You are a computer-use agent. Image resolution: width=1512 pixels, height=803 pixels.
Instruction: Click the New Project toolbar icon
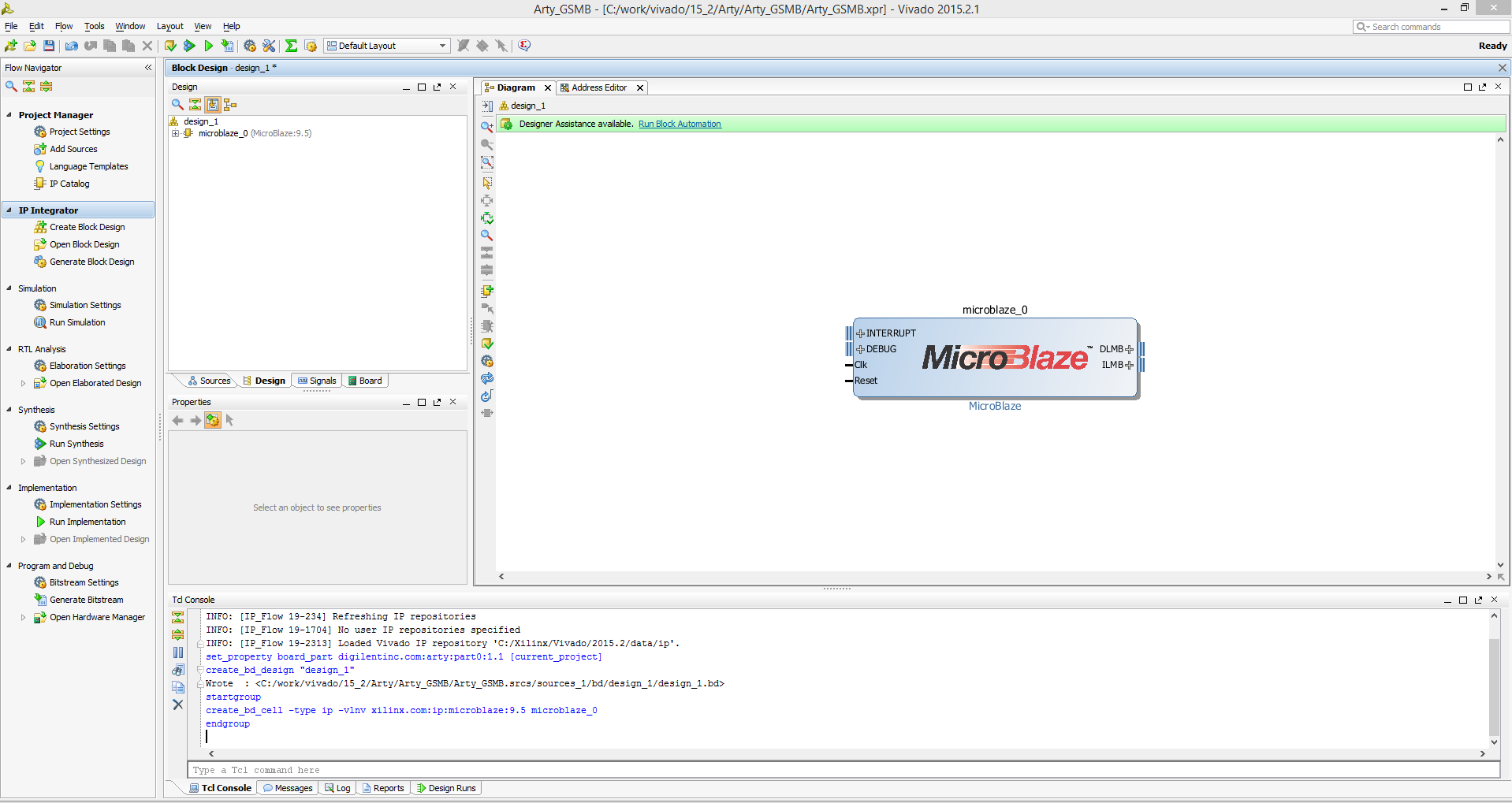pos(11,46)
